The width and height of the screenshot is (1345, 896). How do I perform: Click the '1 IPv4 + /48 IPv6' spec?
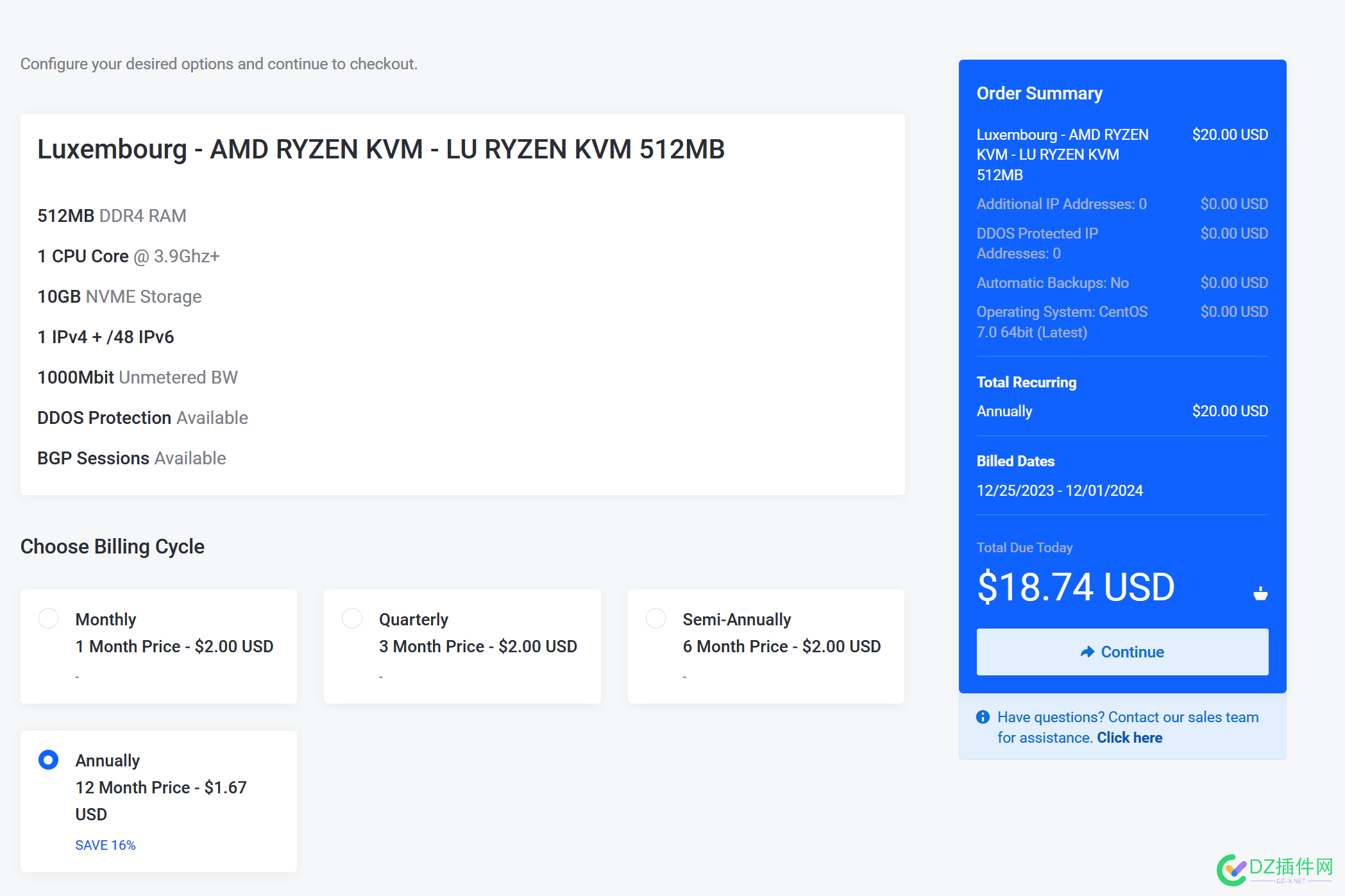[x=106, y=337]
